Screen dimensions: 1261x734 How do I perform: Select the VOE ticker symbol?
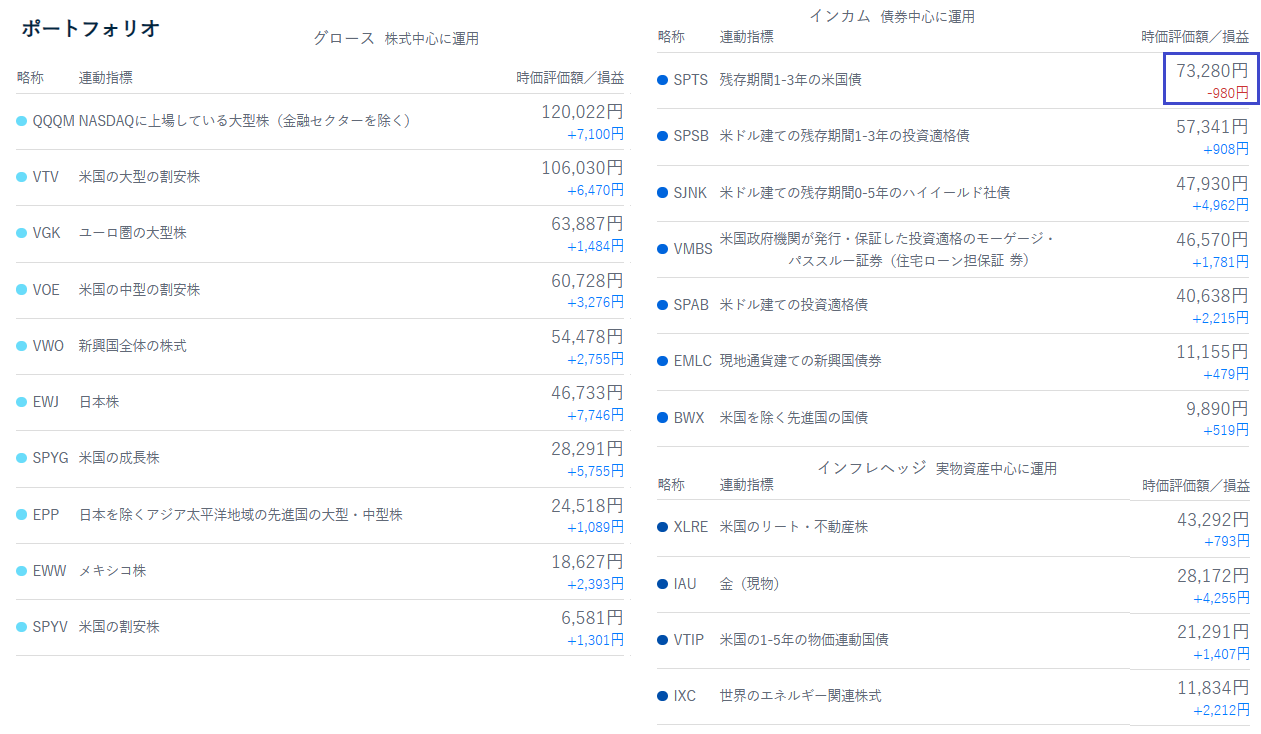click(x=46, y=290)
